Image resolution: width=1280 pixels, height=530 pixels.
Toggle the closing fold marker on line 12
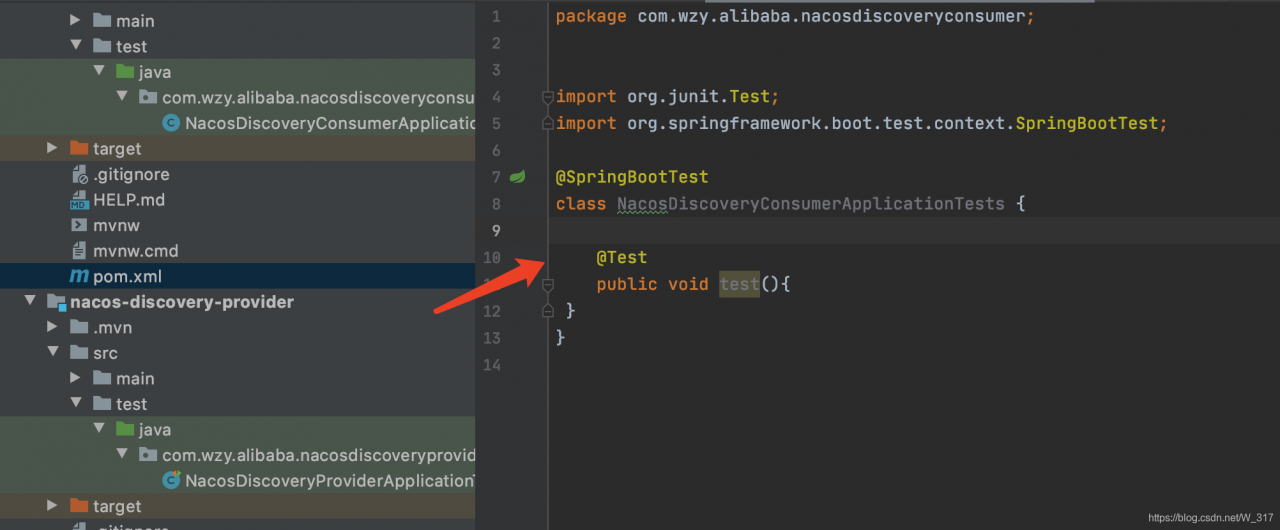tap(547, 311)
